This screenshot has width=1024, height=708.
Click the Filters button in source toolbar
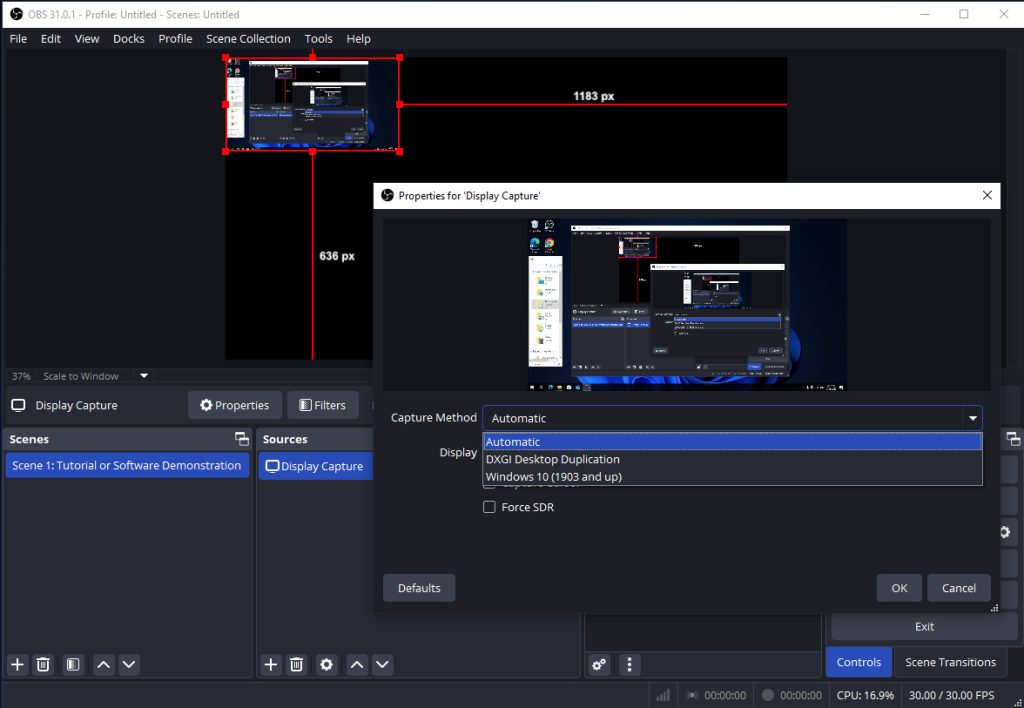[323, 405]
